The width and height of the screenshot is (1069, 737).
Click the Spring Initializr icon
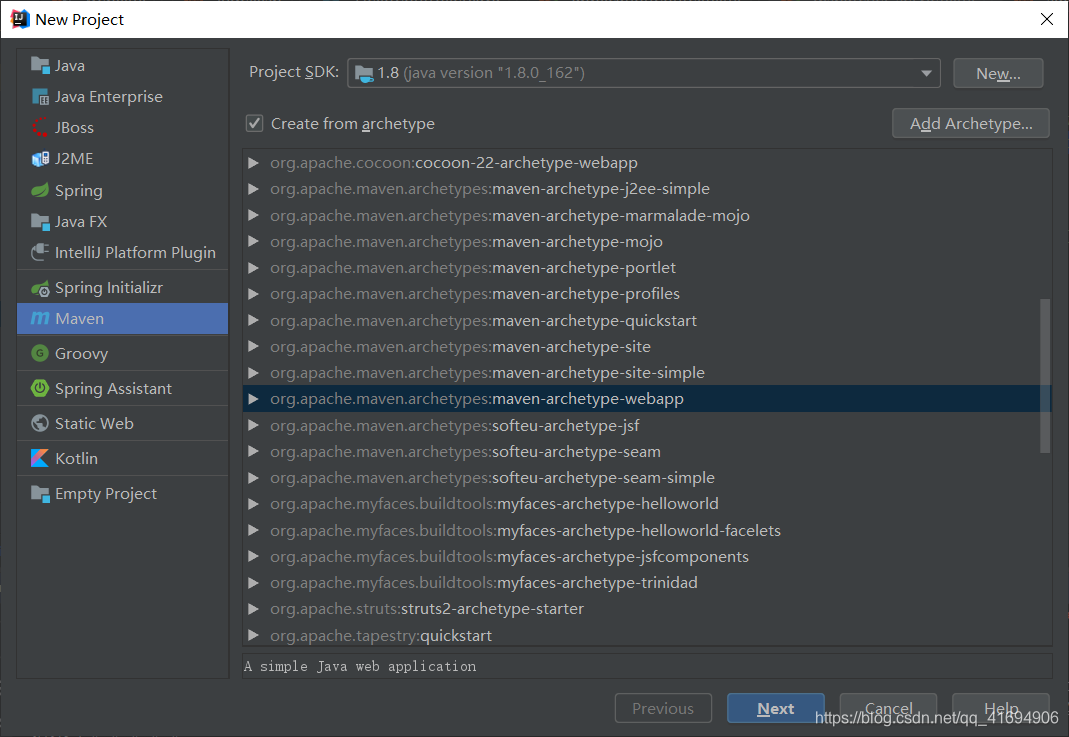pyautogui.click(x=40, y=288)
